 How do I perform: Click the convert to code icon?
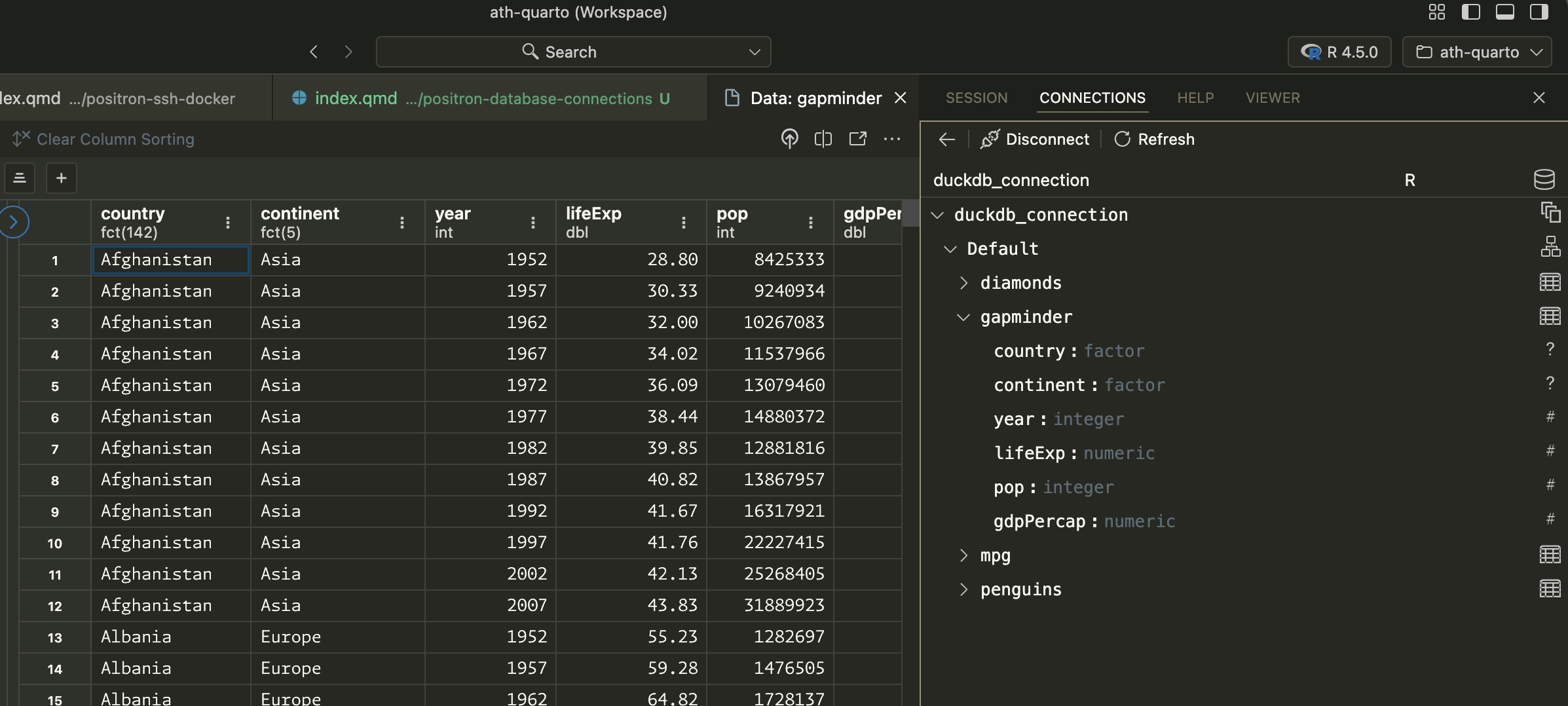789,138
